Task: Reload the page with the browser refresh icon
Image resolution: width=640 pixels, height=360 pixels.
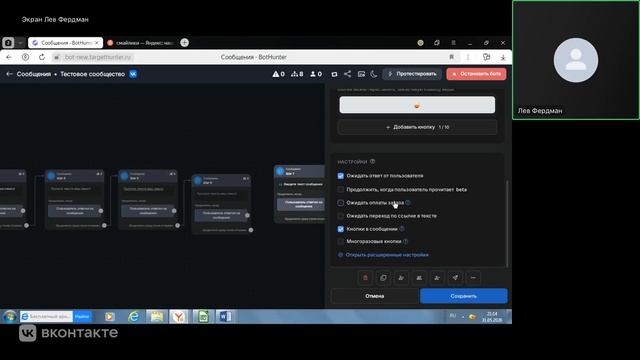Action: tap(42, 57)
